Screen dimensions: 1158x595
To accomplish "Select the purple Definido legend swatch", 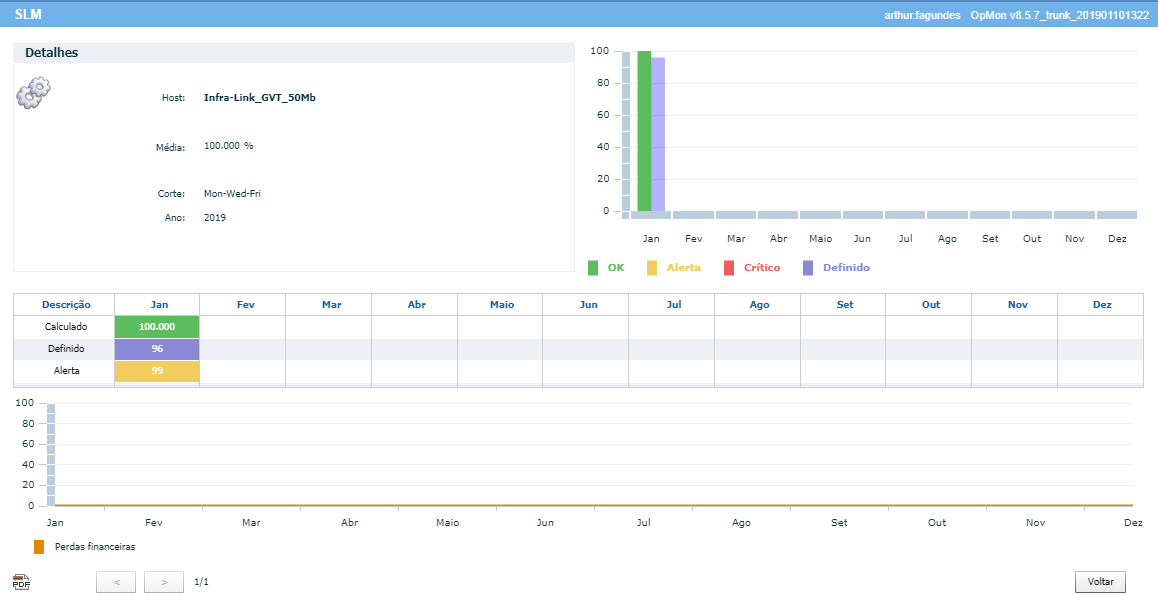I will (808, 267).
